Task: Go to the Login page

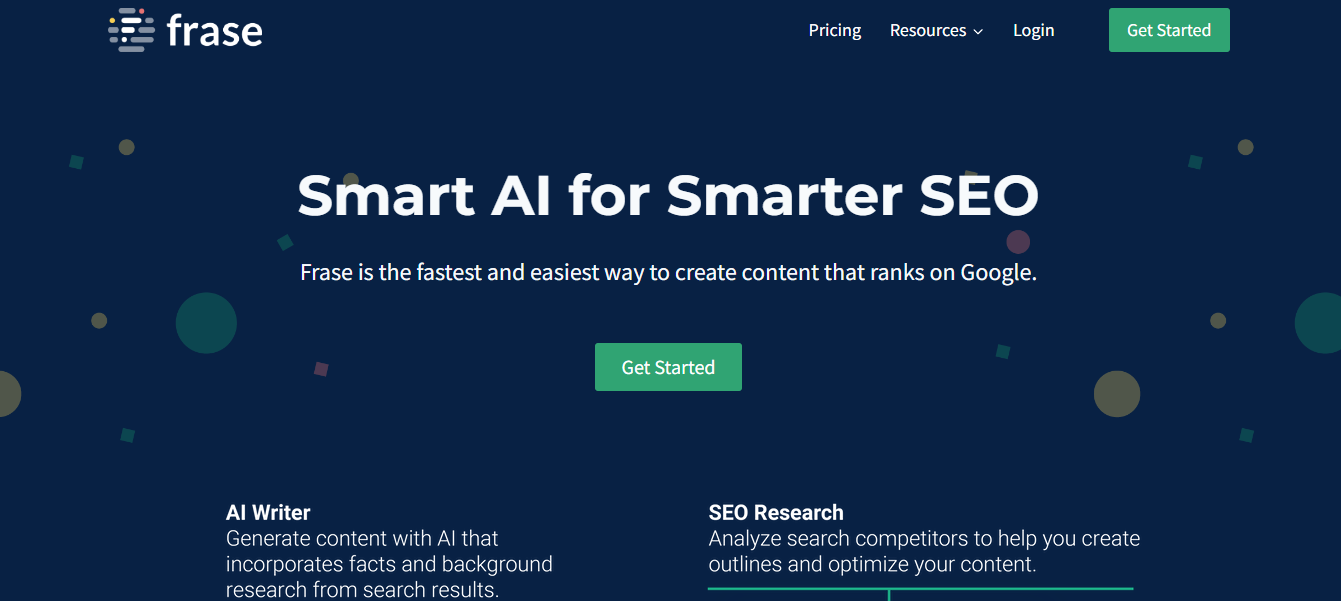Action: [1033, 30]
